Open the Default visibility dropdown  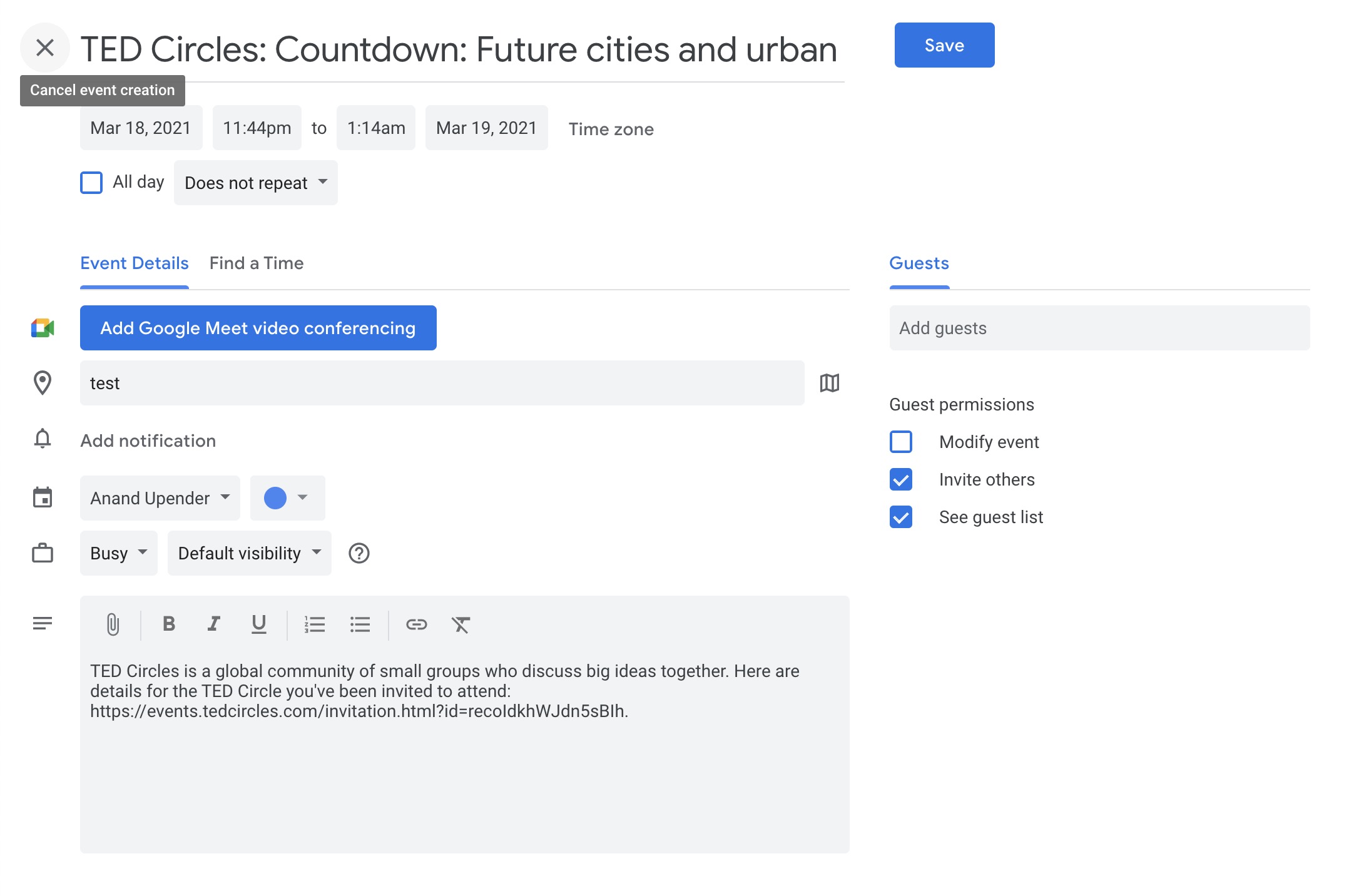(250, 553)
